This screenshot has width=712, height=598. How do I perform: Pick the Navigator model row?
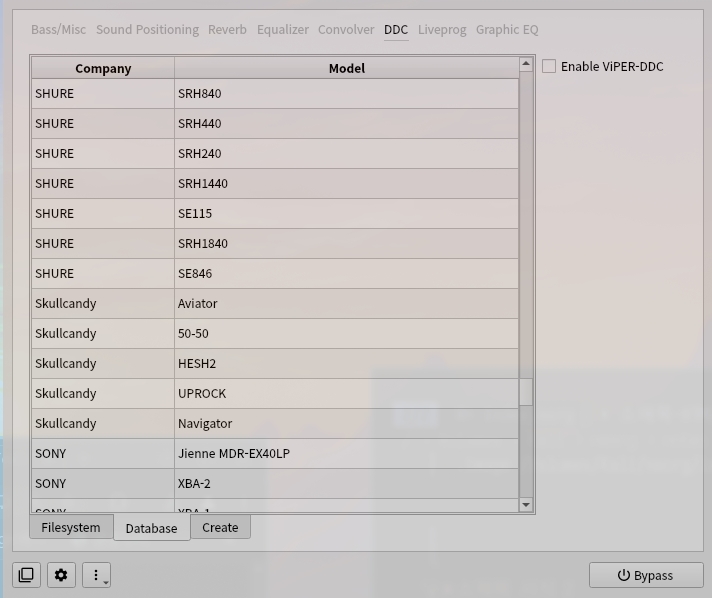pos(346,423)
